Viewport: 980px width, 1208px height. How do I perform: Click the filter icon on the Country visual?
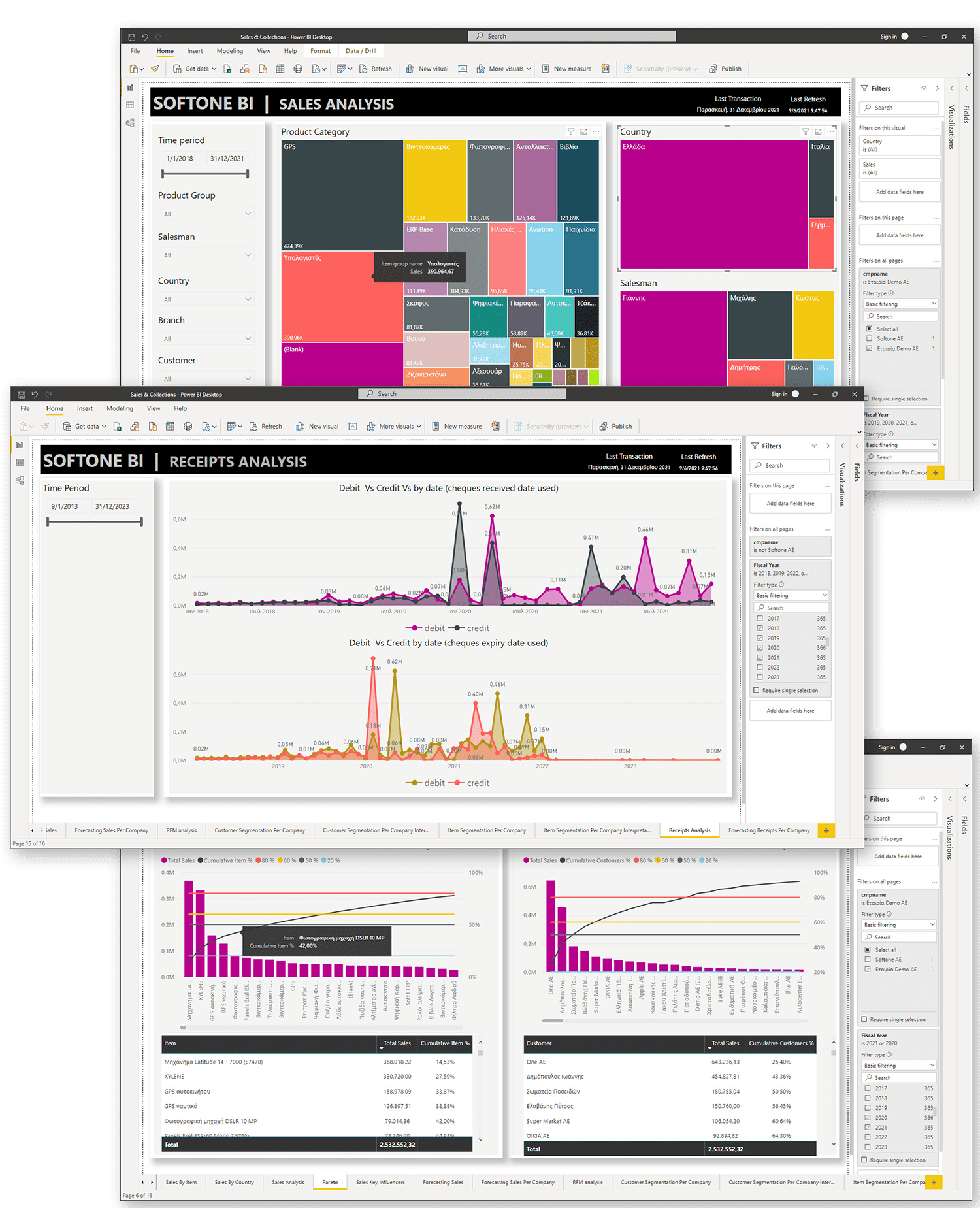(x=806, y=132)
